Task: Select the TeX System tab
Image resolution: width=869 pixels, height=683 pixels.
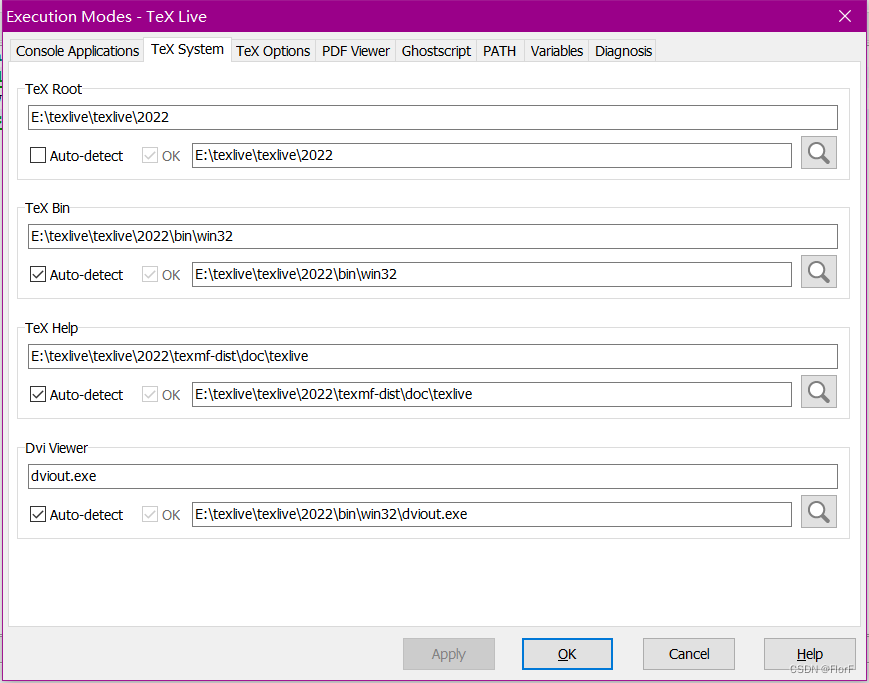Action: click(187, 49)
